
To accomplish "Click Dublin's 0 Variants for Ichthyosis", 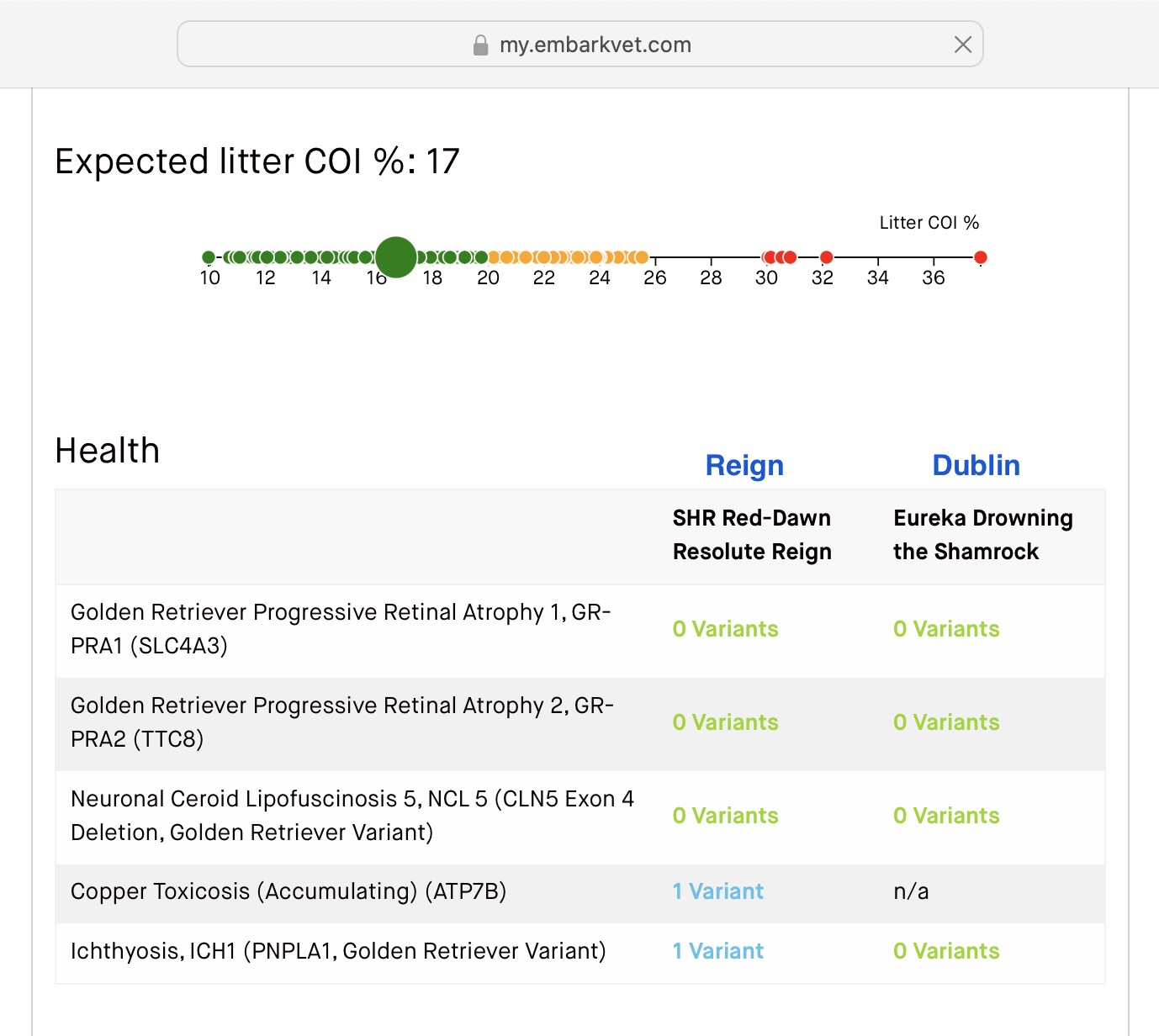I will pos(946,951).
